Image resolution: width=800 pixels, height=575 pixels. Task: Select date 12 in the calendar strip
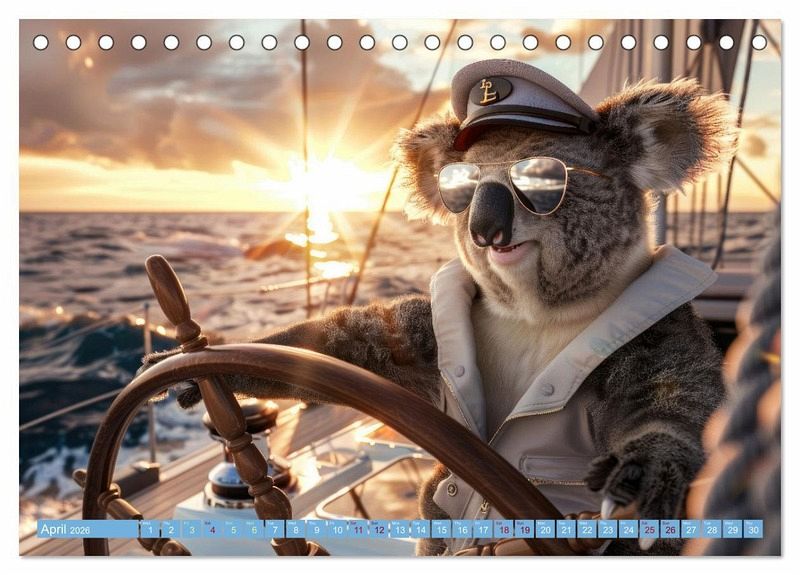coord(379,529)
